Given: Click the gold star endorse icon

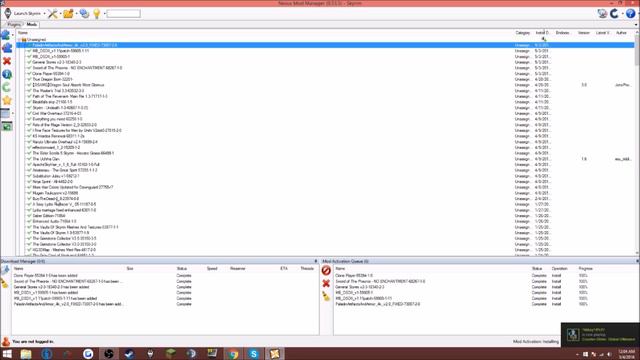Looking at the screenshot, I should pyautogui.click(x=7, y=100).
